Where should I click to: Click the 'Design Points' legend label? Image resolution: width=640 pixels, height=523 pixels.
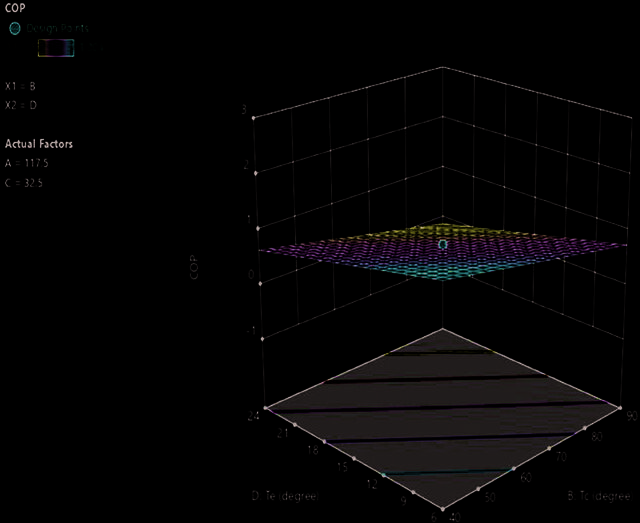pyautogui.click(x=58, y=28)
